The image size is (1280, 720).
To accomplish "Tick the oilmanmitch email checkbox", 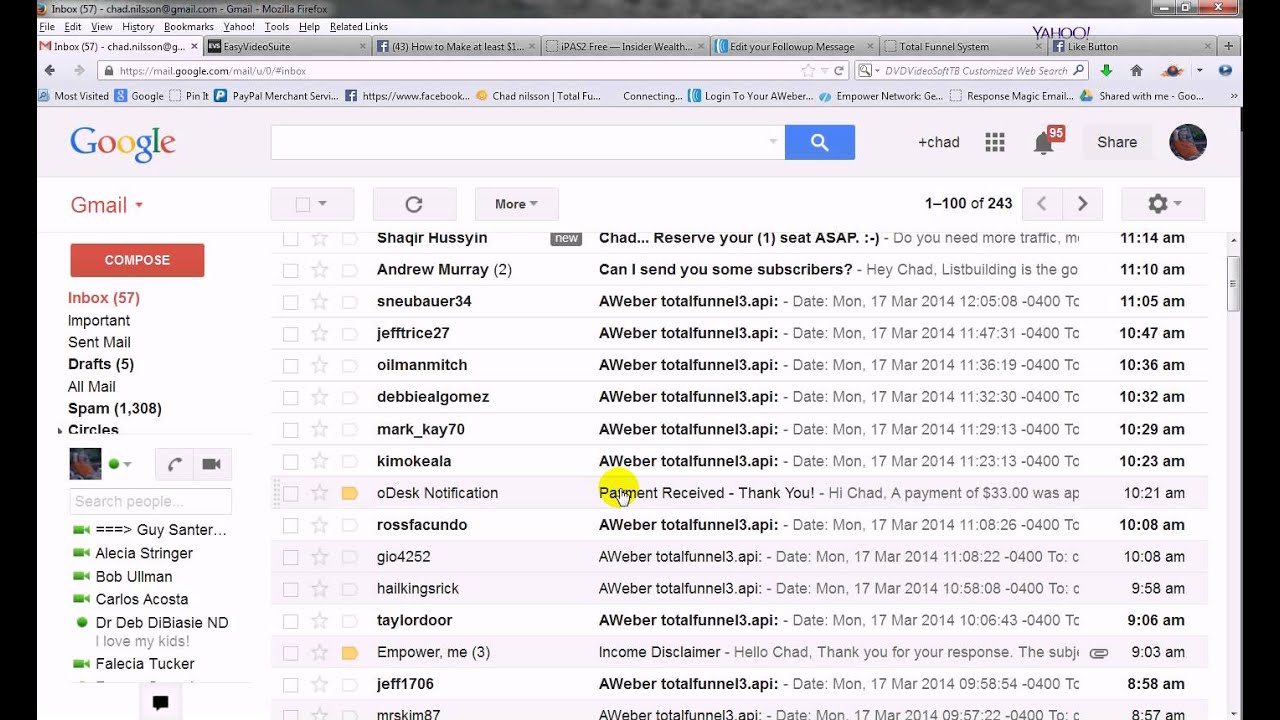I will tap(290, 366).
